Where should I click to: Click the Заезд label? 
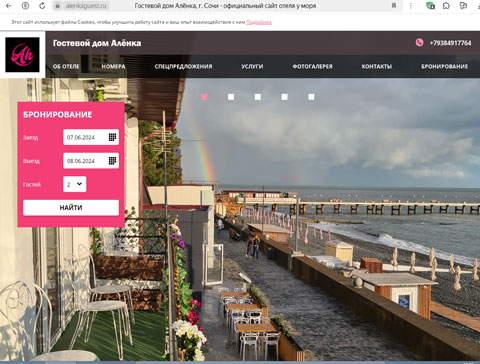pos(30,137)
